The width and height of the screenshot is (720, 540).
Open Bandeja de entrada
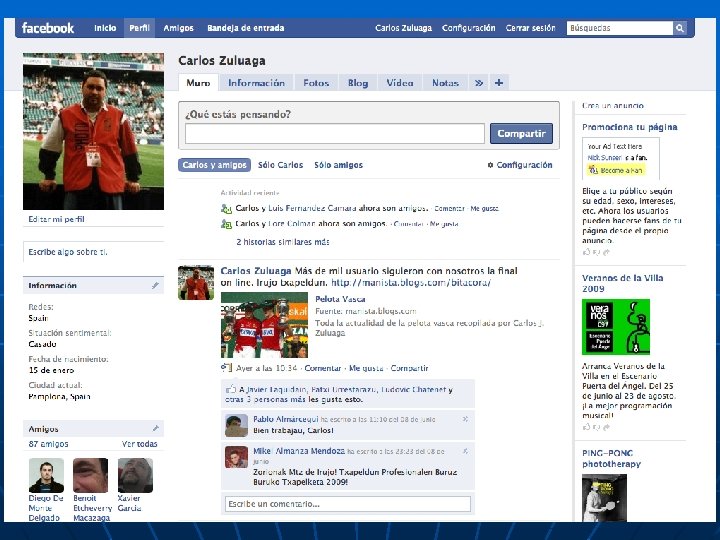click(x=246, y=28)
